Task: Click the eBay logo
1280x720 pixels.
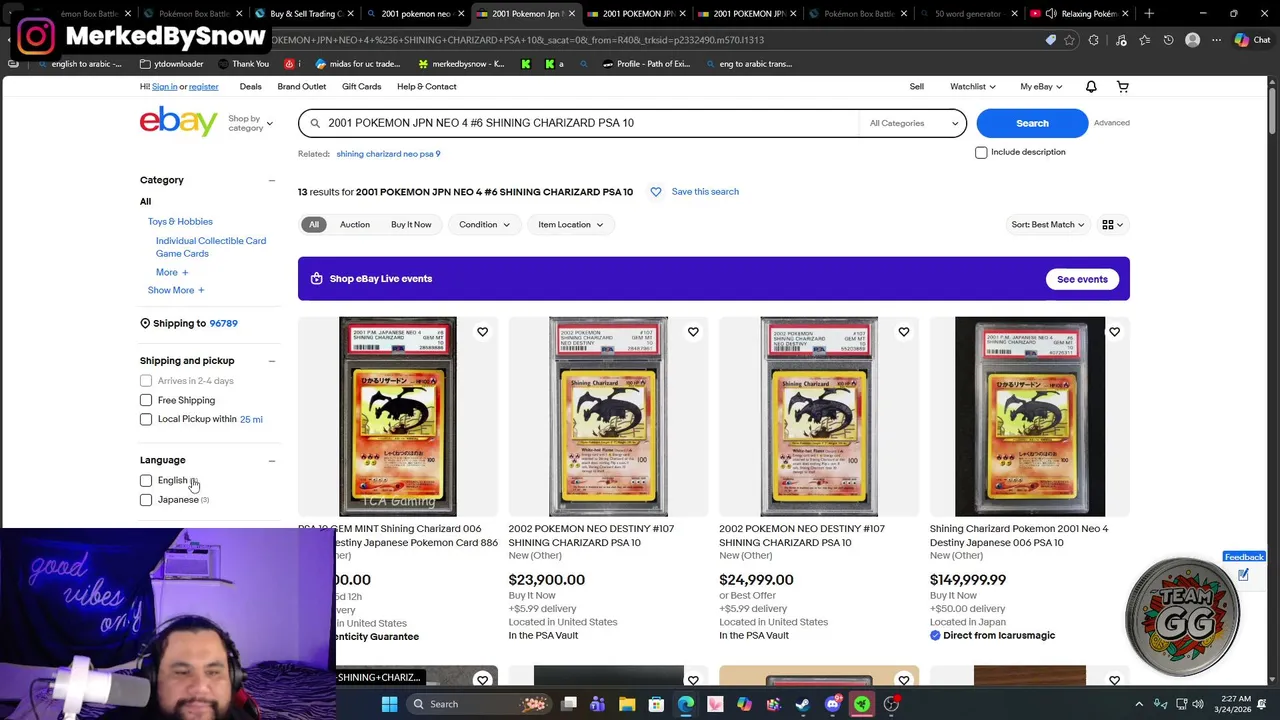Action: 178,122
